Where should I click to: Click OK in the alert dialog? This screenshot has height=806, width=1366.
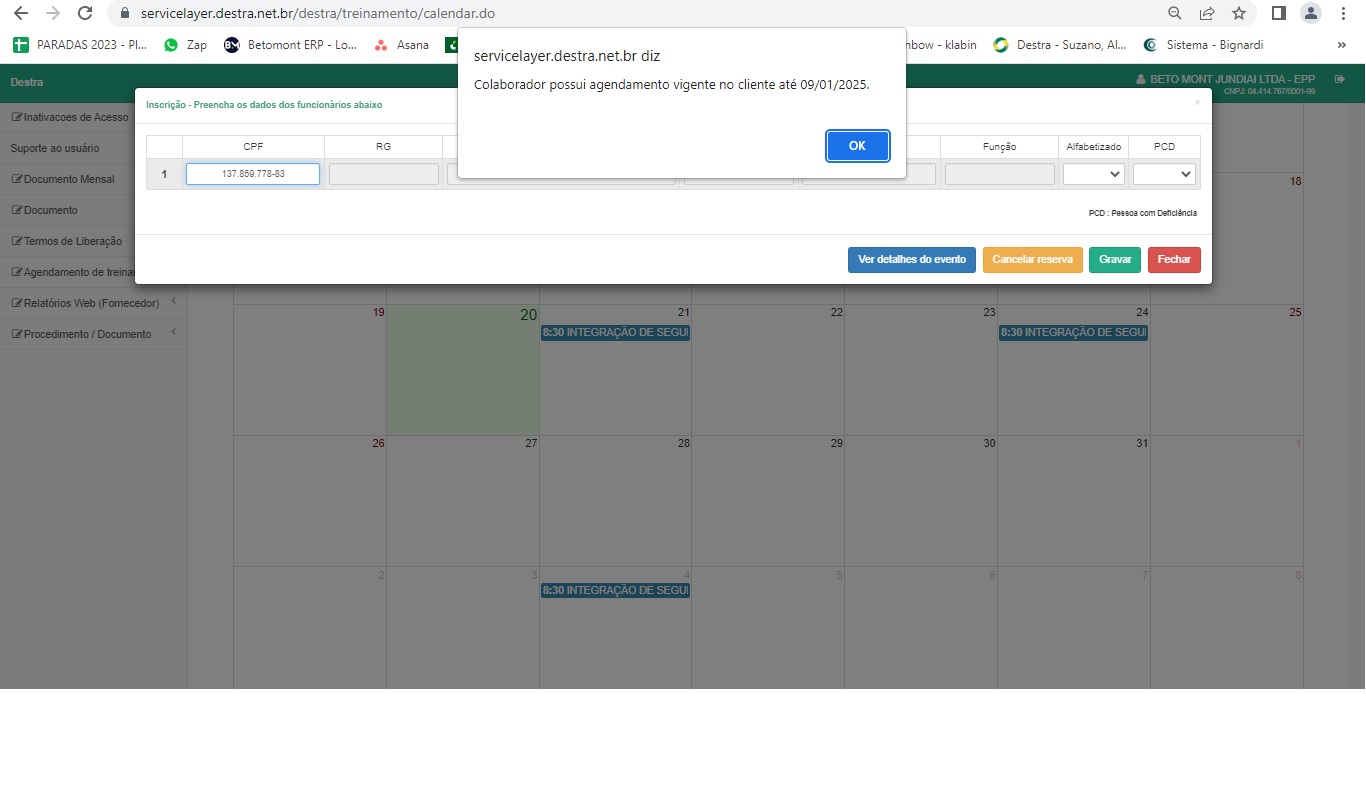click(857, 145)
